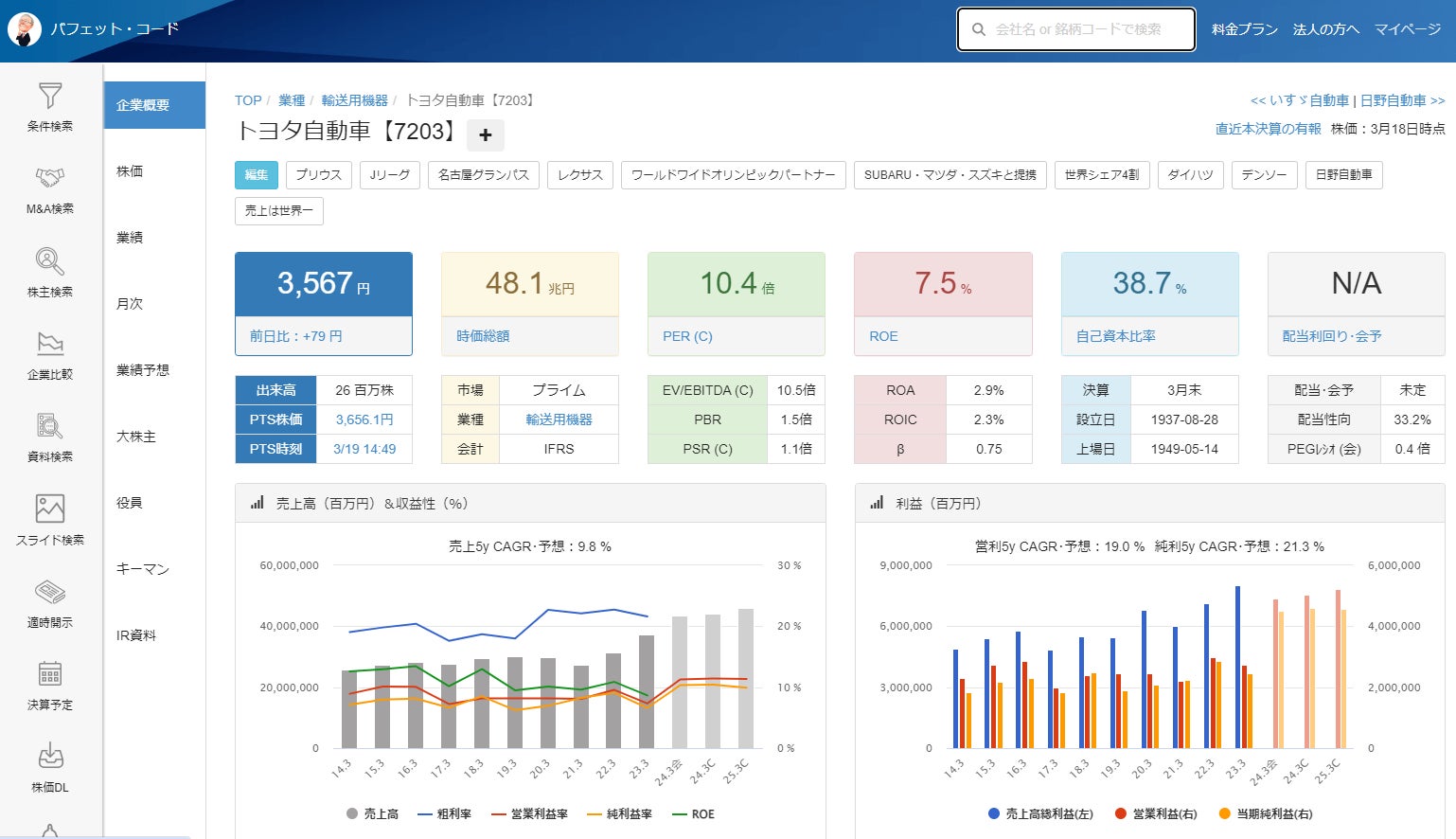Select the 株主検索 magnifier icon
Screen dimensions: 1456x839
pyautogui.click(x=50, y=261)
